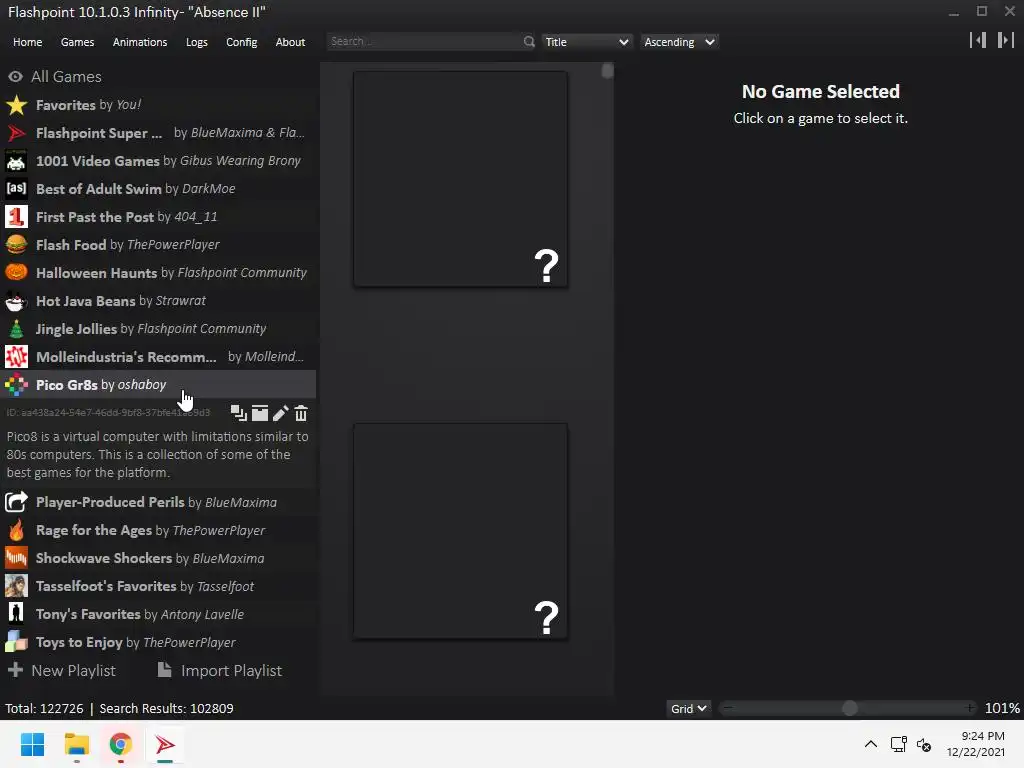
Task: Delete the Pico Gr8s playlist
Action: pyautogui.click(x=301, y=413)
